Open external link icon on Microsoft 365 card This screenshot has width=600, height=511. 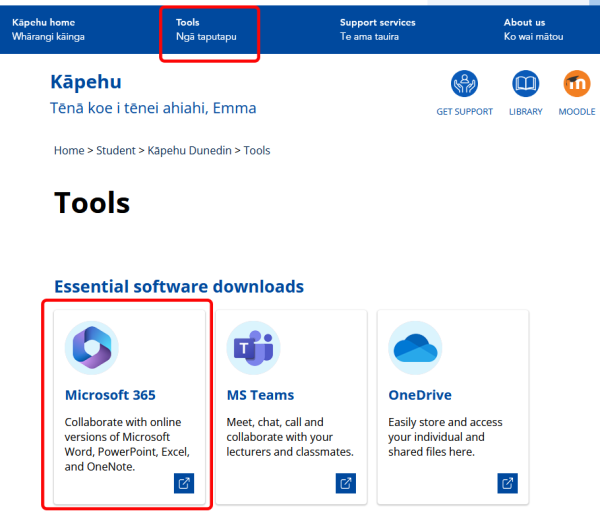(x=184, y=483)
